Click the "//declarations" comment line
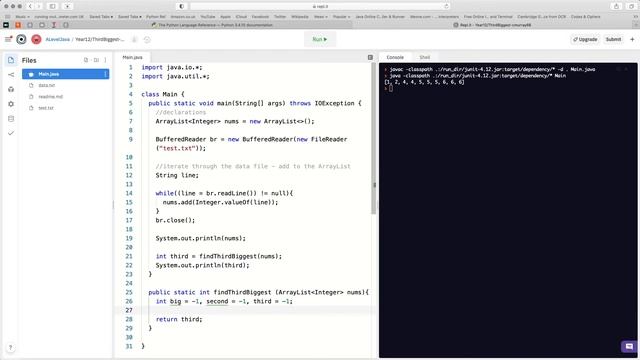Screen dimensions: 640x360 pos(181,112)
